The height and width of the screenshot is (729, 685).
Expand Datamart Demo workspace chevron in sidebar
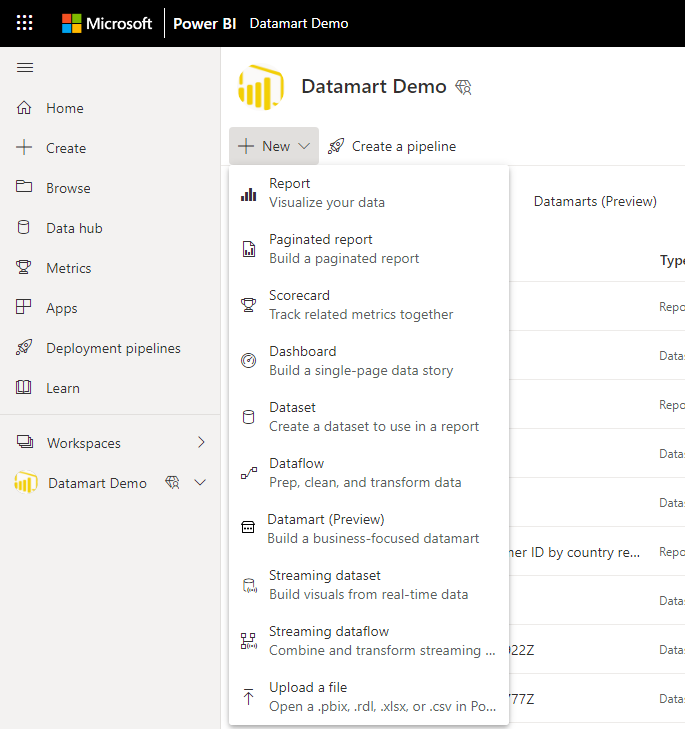[x=200, y=483]
